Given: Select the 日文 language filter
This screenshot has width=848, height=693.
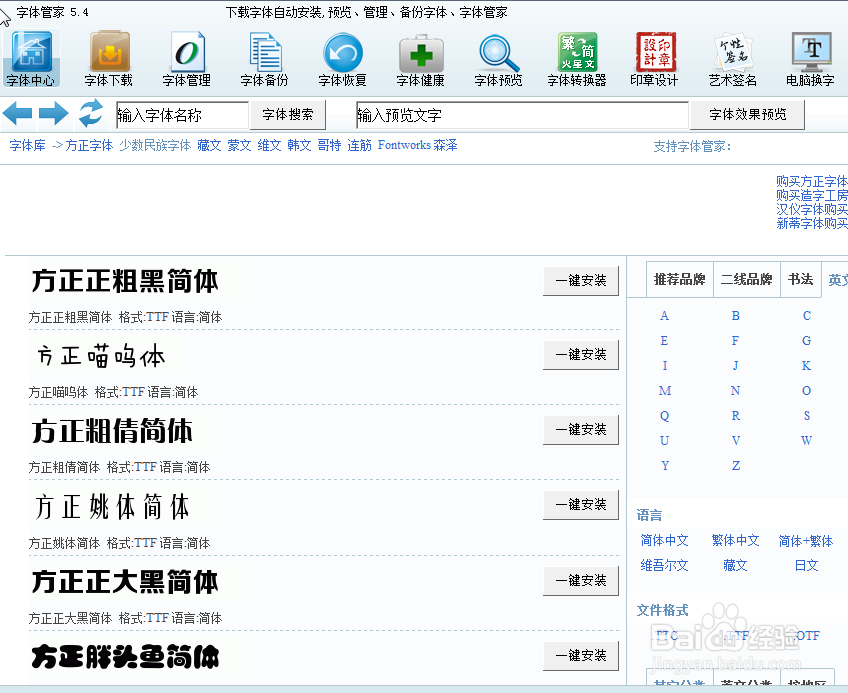Looking at the screenshot, I should [806, 566].
